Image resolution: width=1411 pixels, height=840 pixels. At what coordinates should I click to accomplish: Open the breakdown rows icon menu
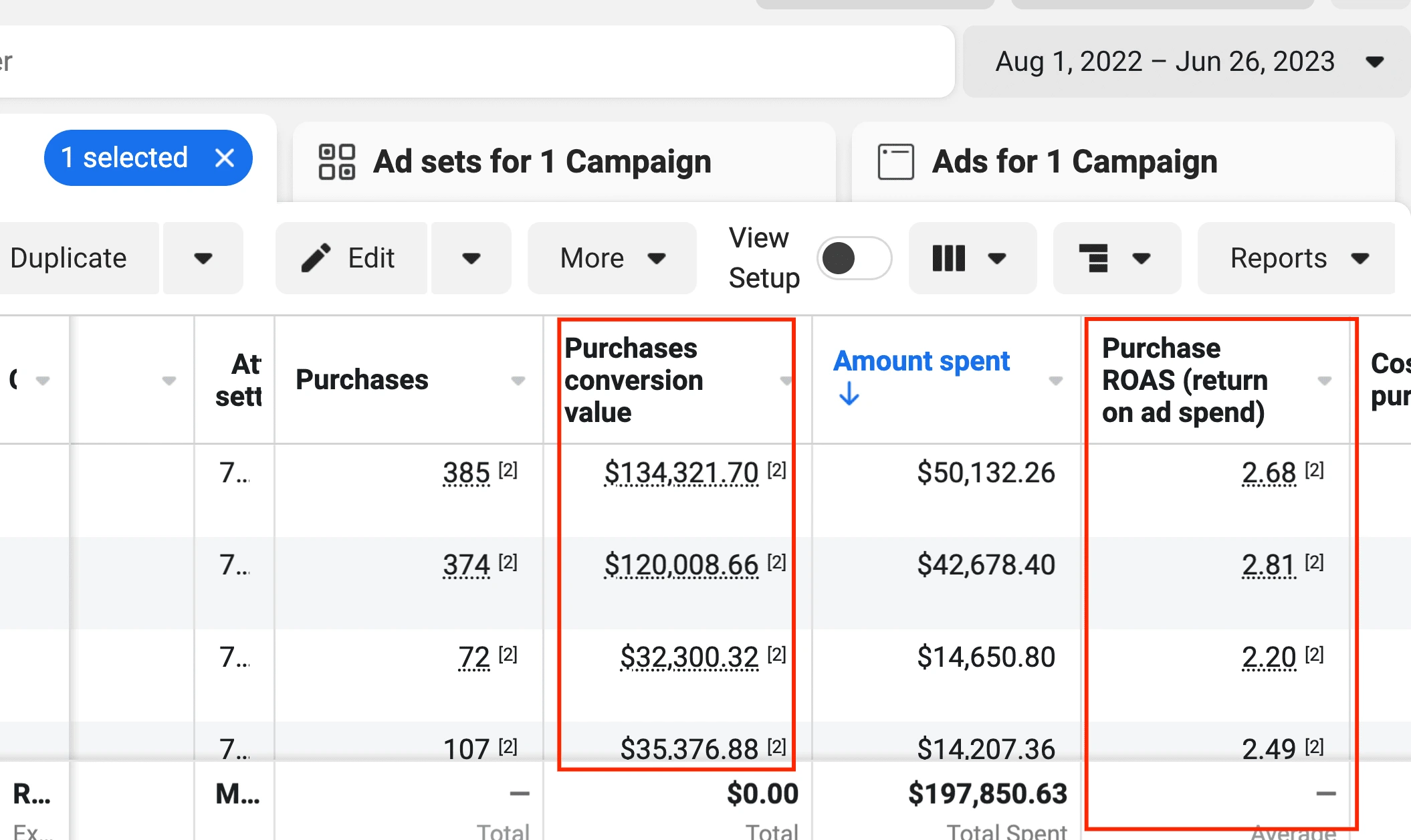coord(1093,258)
